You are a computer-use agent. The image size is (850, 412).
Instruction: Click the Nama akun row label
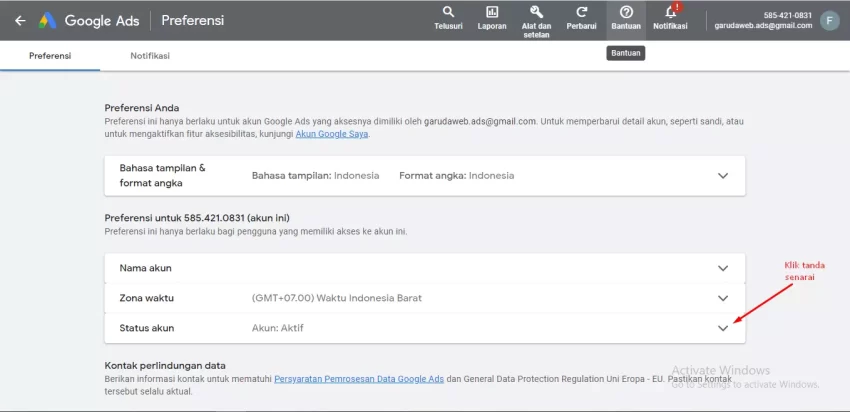click(145, 268)
